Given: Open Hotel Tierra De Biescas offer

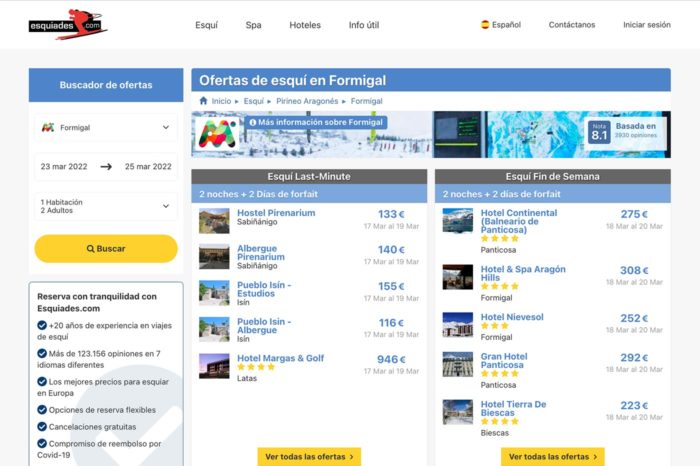Looking at the screenshot, I should (x=513, y=408).
